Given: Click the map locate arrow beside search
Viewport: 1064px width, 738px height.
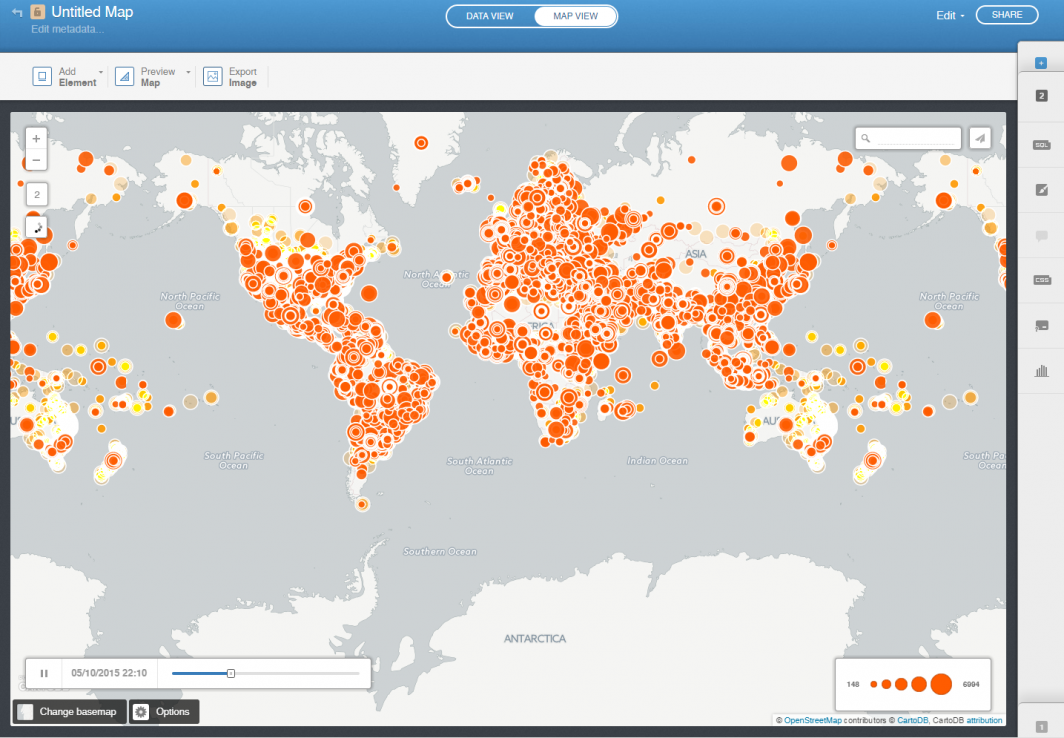Looking at the screenshot, I should pyautogui.click(x=979, y=138).
